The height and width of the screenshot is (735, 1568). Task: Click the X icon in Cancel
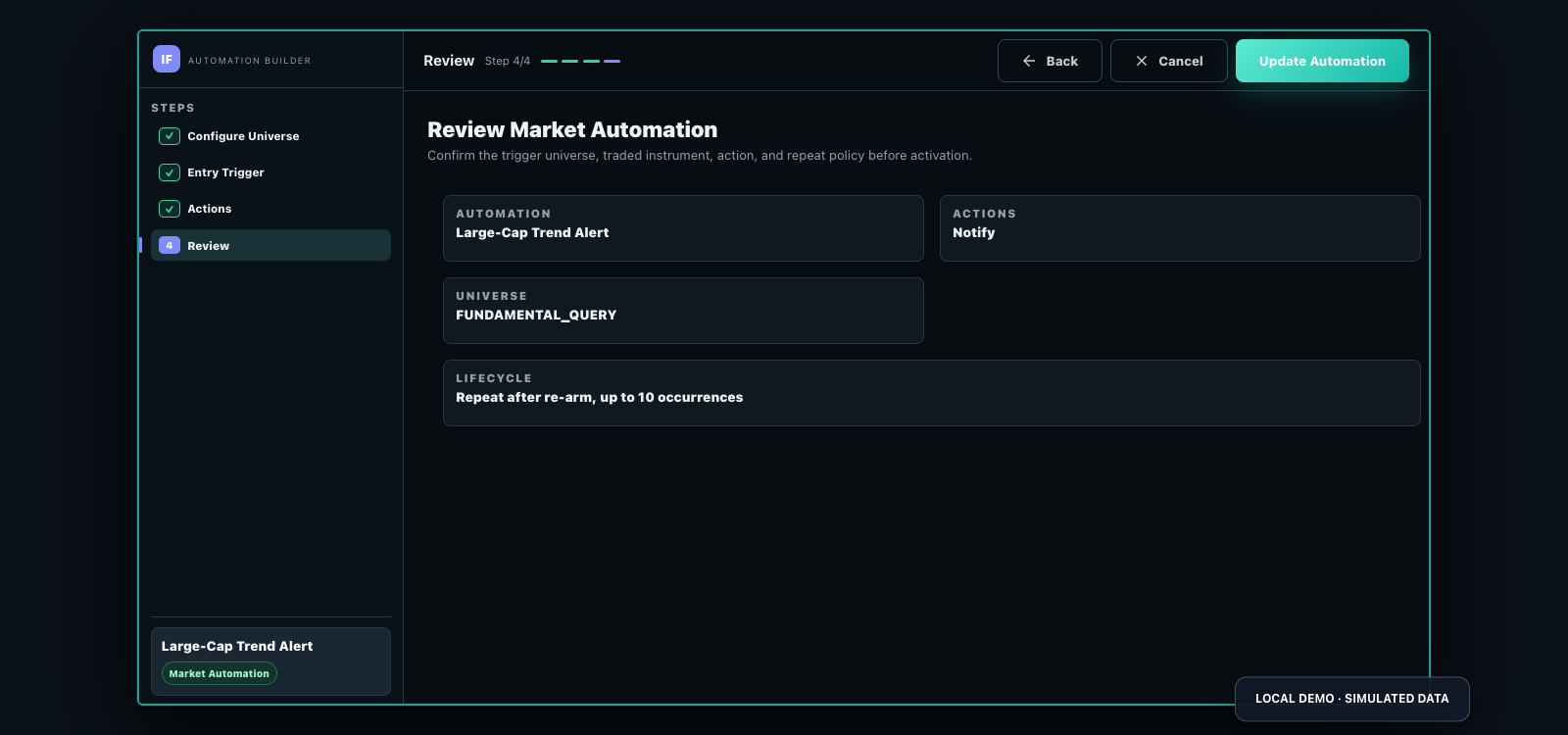pos(1142,61)
